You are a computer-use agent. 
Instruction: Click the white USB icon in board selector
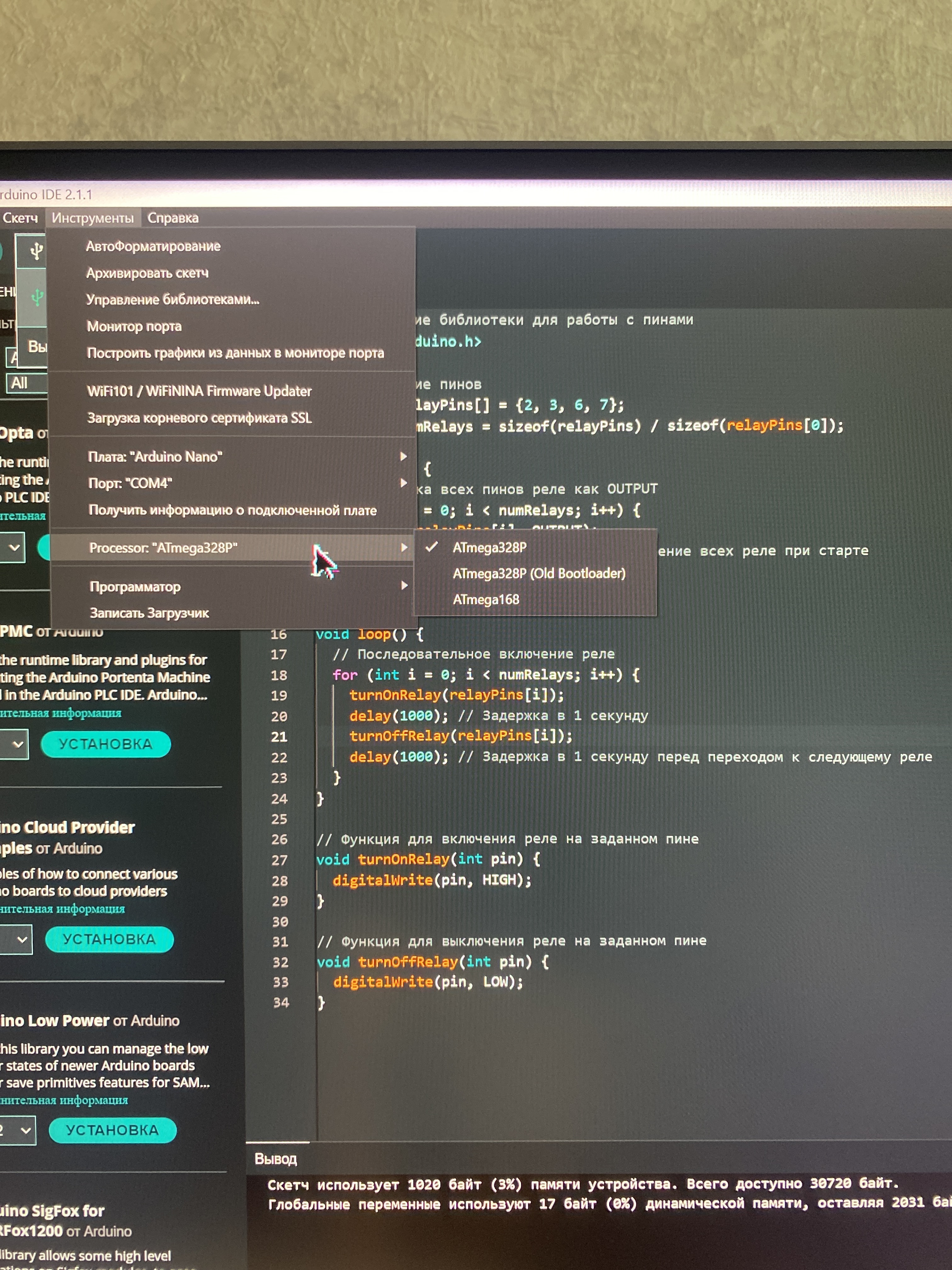36,251
